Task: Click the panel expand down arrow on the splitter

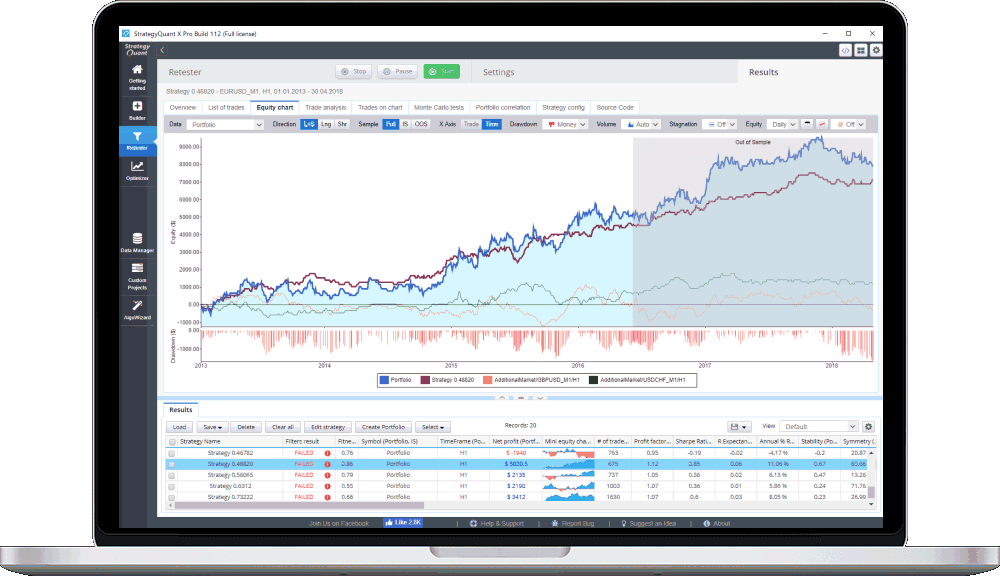Action: 540,397
